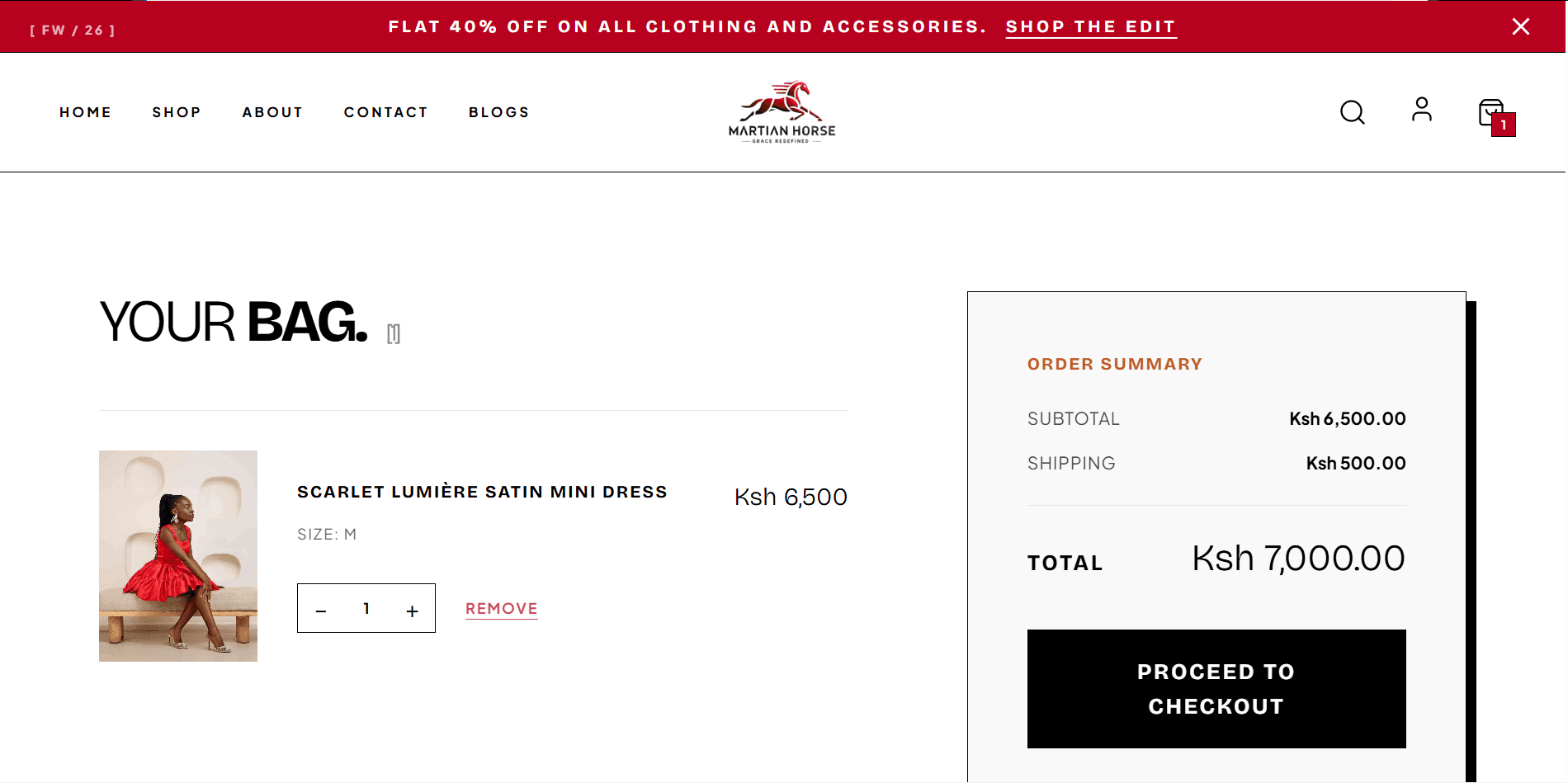The height and width of the screenshot is (783, 1568).
Task: Open the shopping bag icon
Action: click(1491, 112)
